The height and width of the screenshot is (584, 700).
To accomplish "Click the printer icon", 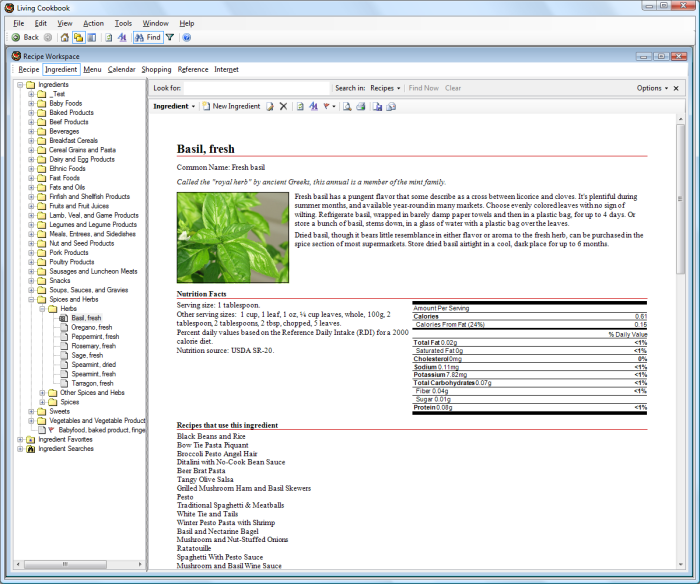I will click(x=361, y=106).
